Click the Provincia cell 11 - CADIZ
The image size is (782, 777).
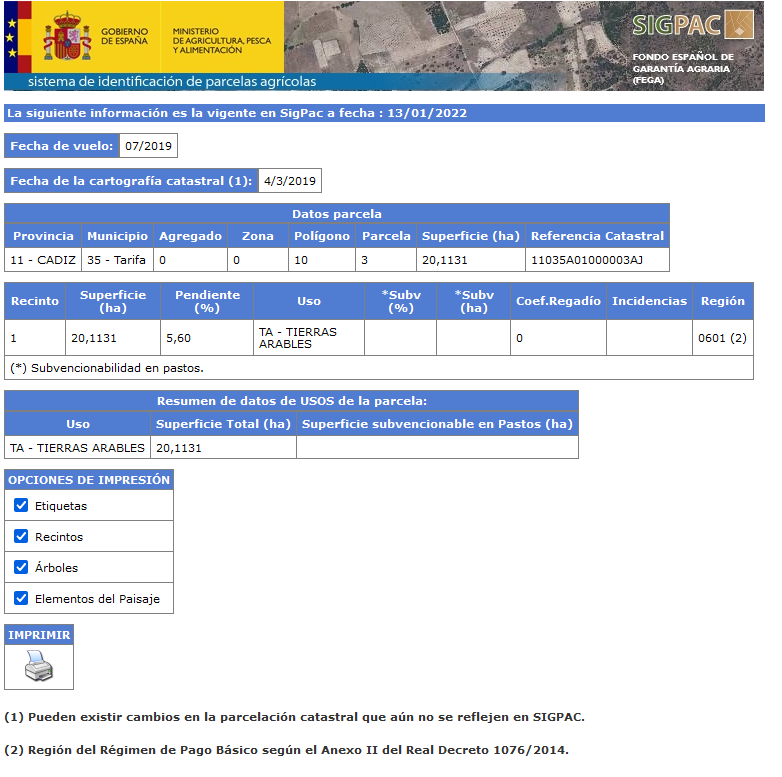tap(42, 260)
